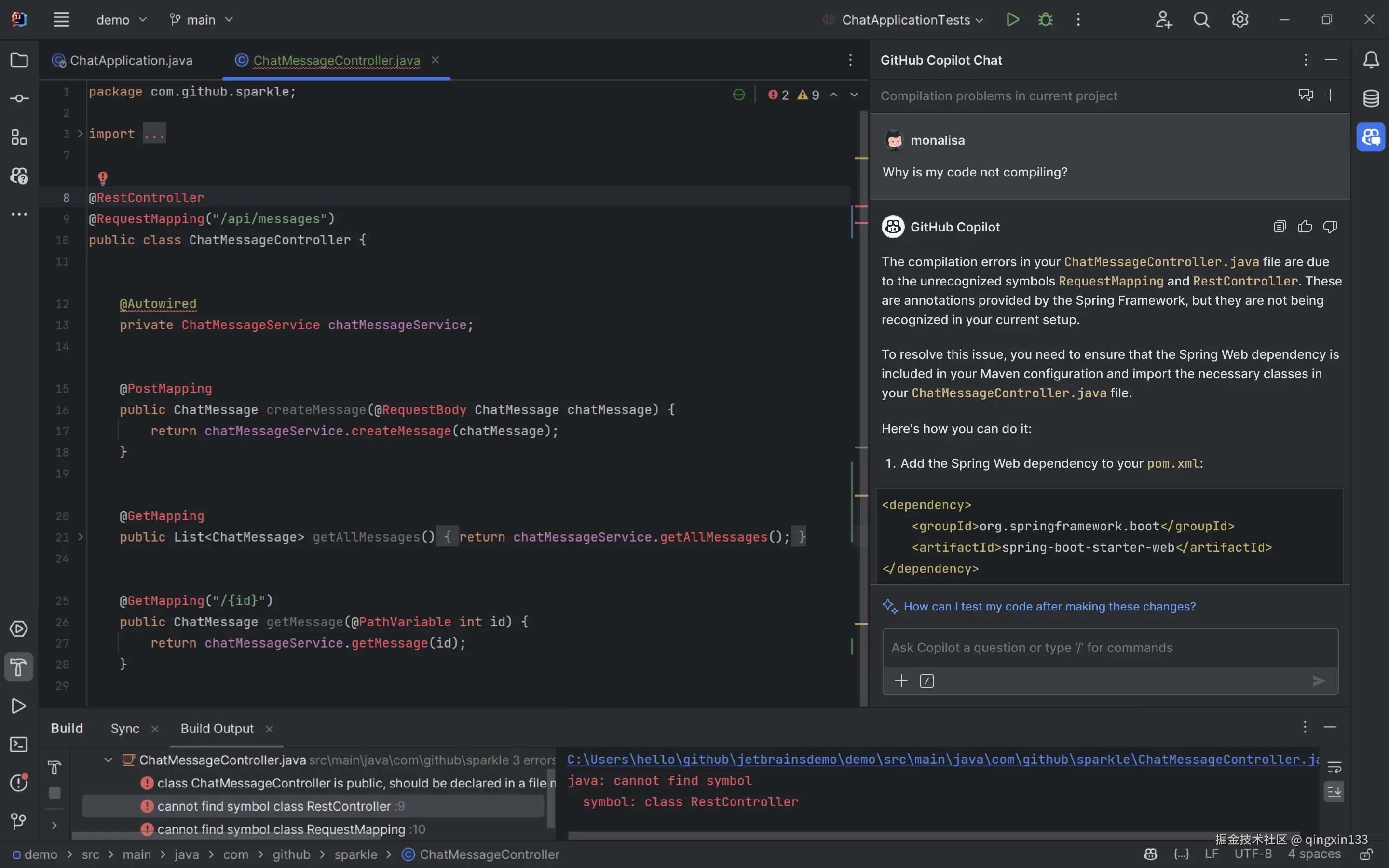The width and height of the screenshot is (1389, 868).
Task: Toggle read-only lock icon in status bar
Action: point(1366,854)
